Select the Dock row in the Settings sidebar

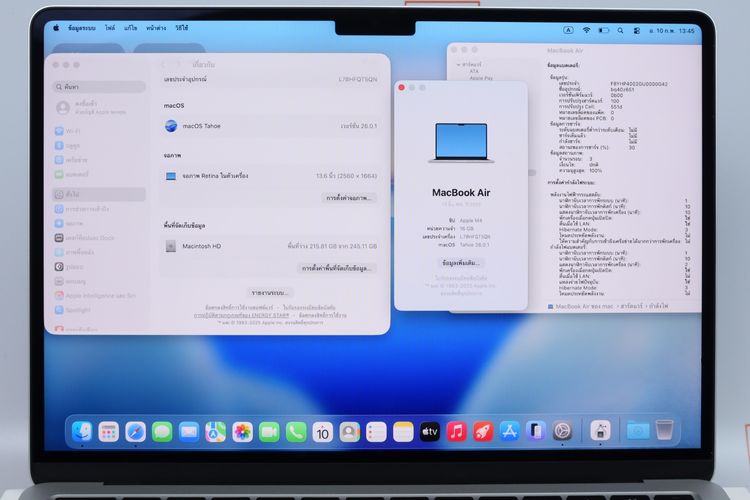pyautogui.click(x=99, y=238)
